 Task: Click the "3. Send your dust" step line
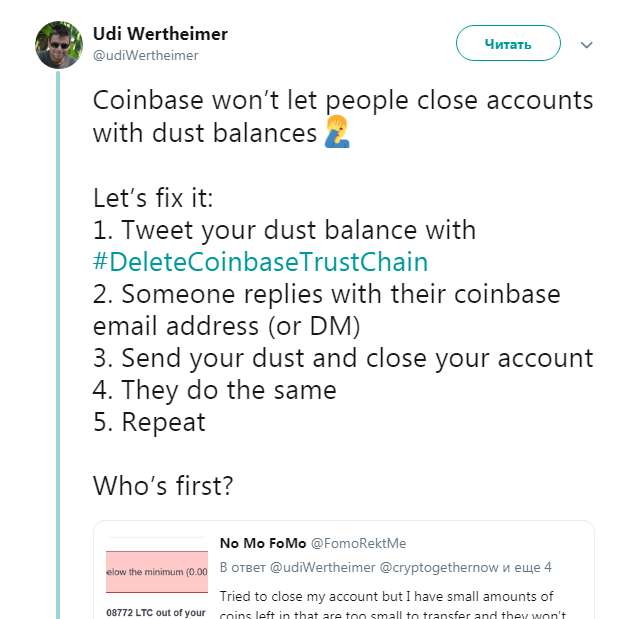(343, 358)
